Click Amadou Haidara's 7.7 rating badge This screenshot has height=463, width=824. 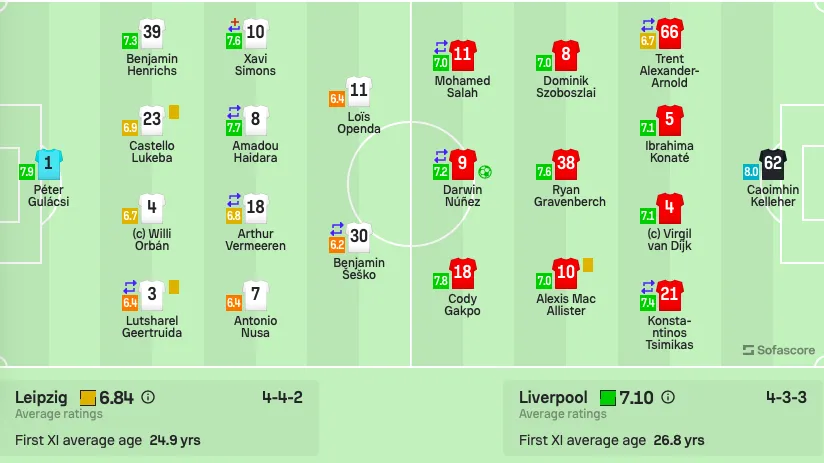234,128
